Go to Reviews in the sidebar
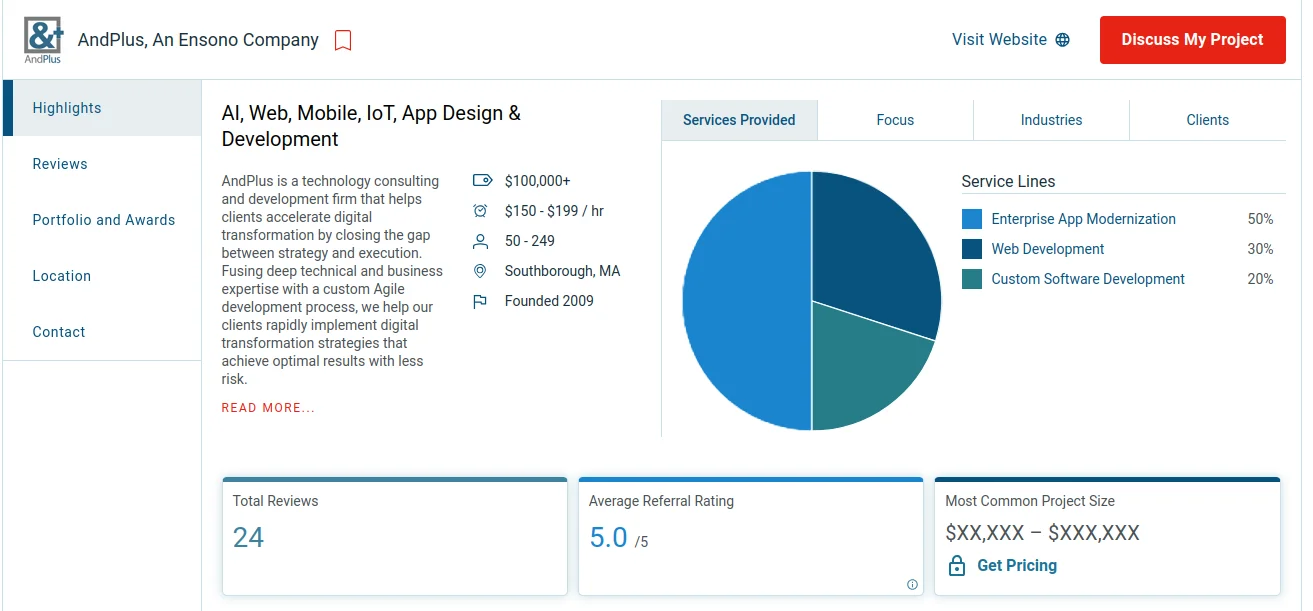Image resolution: width=1313 pixels, height=611 pixels. pyautogui.click(x=102, y=164)
